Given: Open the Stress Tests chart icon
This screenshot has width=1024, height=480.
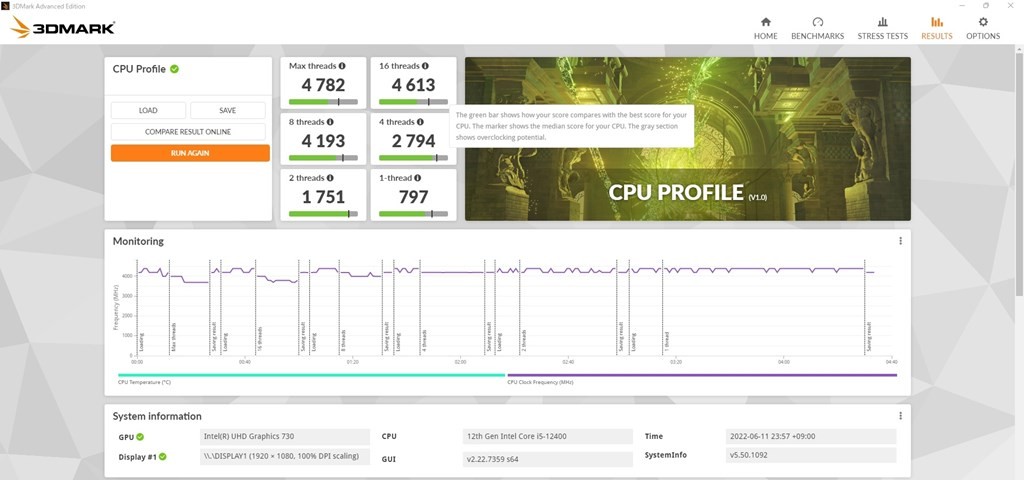Looking at the screenshot, I should point(882,22).
